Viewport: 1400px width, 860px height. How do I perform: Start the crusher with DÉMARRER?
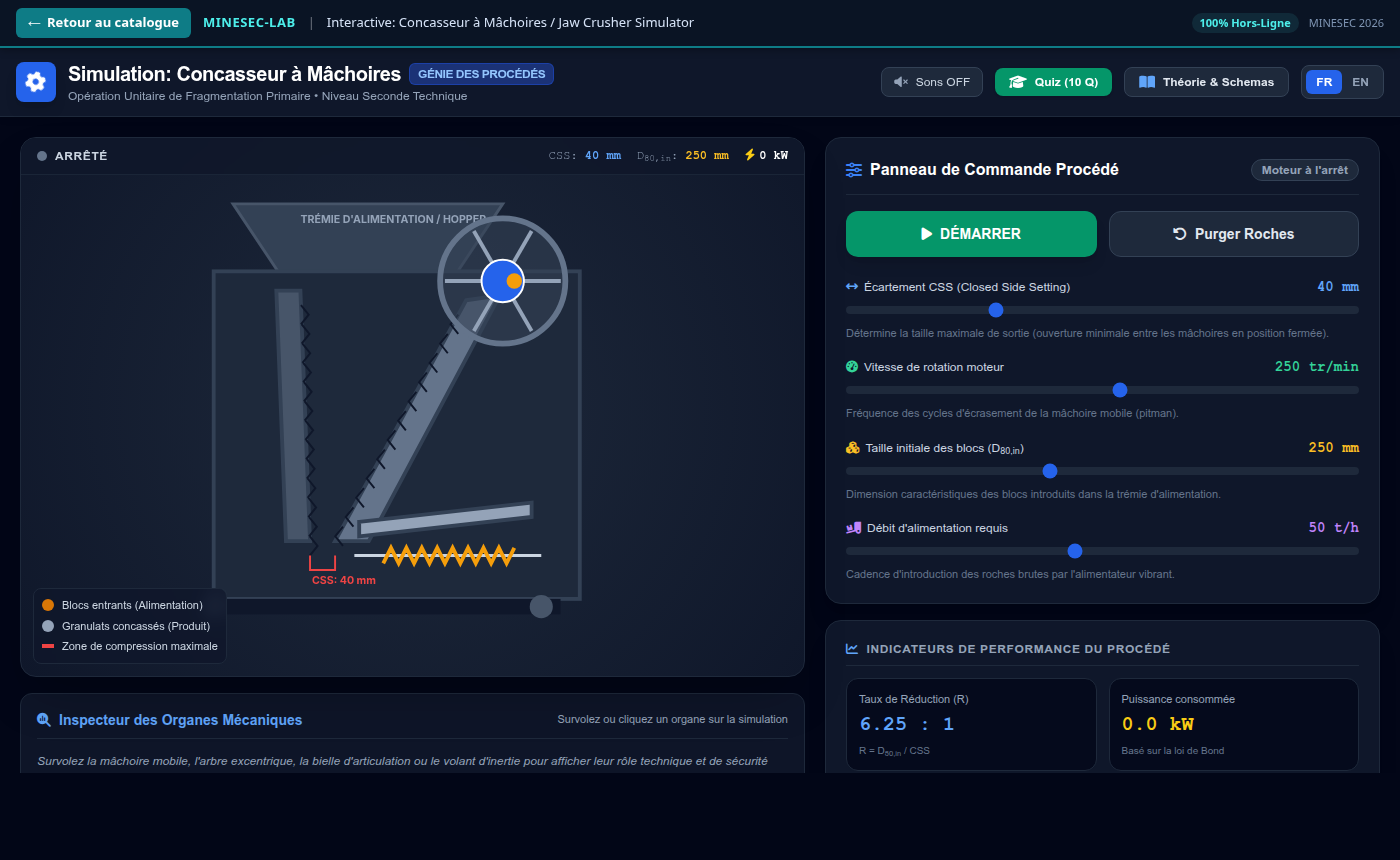tap(971, 234)
